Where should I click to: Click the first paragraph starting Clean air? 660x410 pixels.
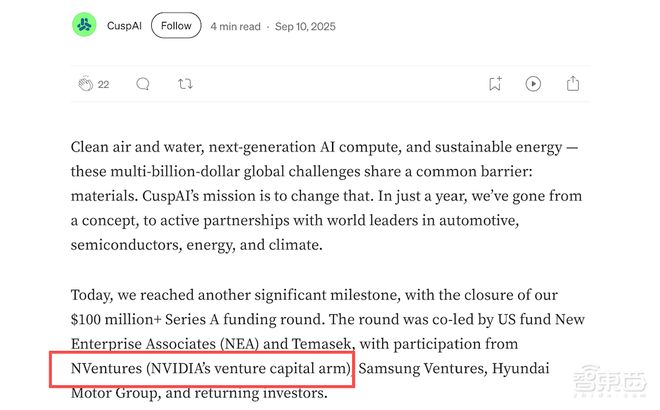(x=327, y=196)
